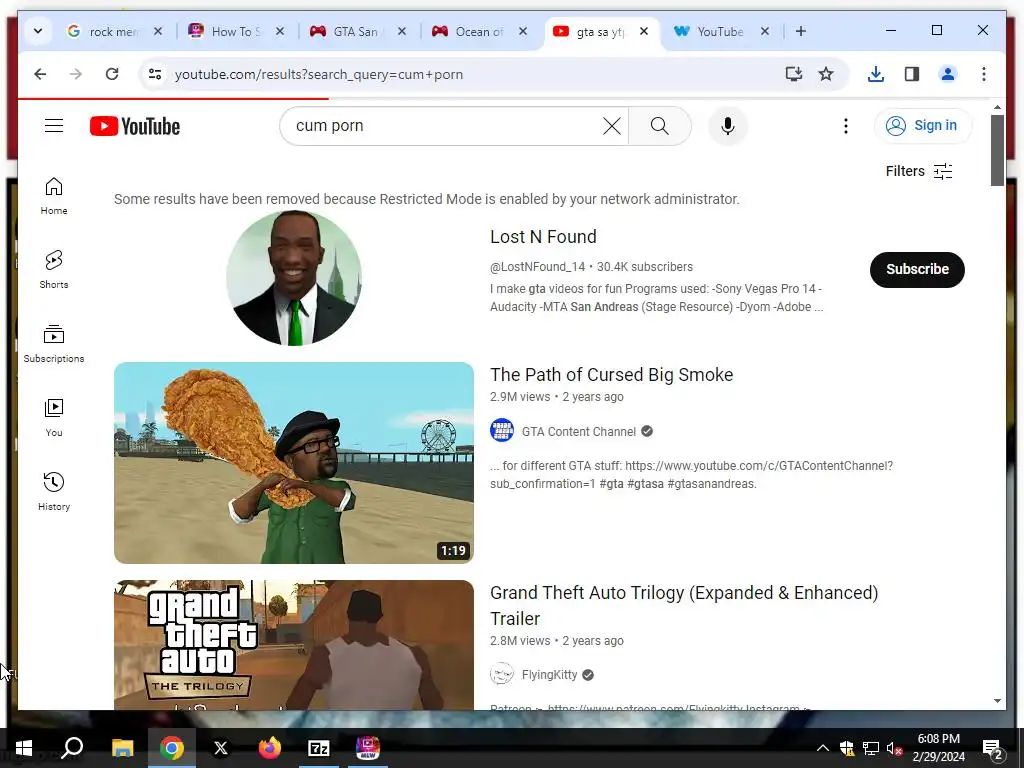This screenshot has width=1024, height=768.
Task: Click the Sign in button
Action: click(x=923, y=125)
